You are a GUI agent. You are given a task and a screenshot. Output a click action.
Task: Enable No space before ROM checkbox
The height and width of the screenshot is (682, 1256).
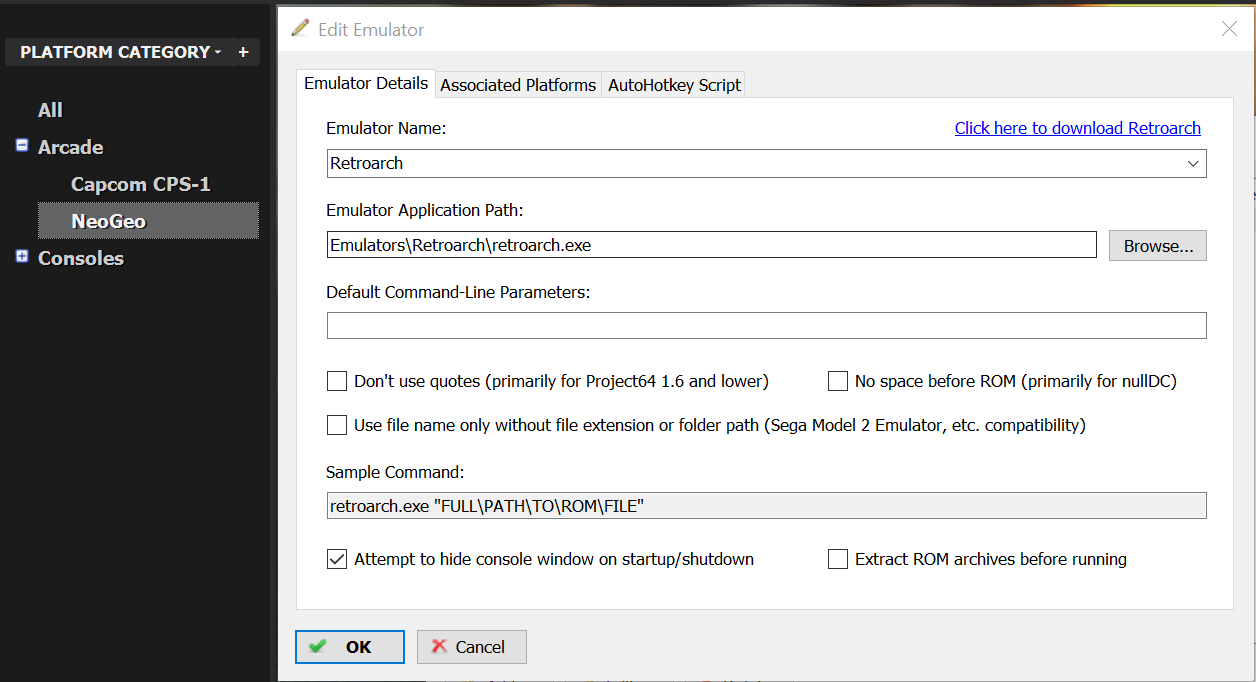[838, 381]
